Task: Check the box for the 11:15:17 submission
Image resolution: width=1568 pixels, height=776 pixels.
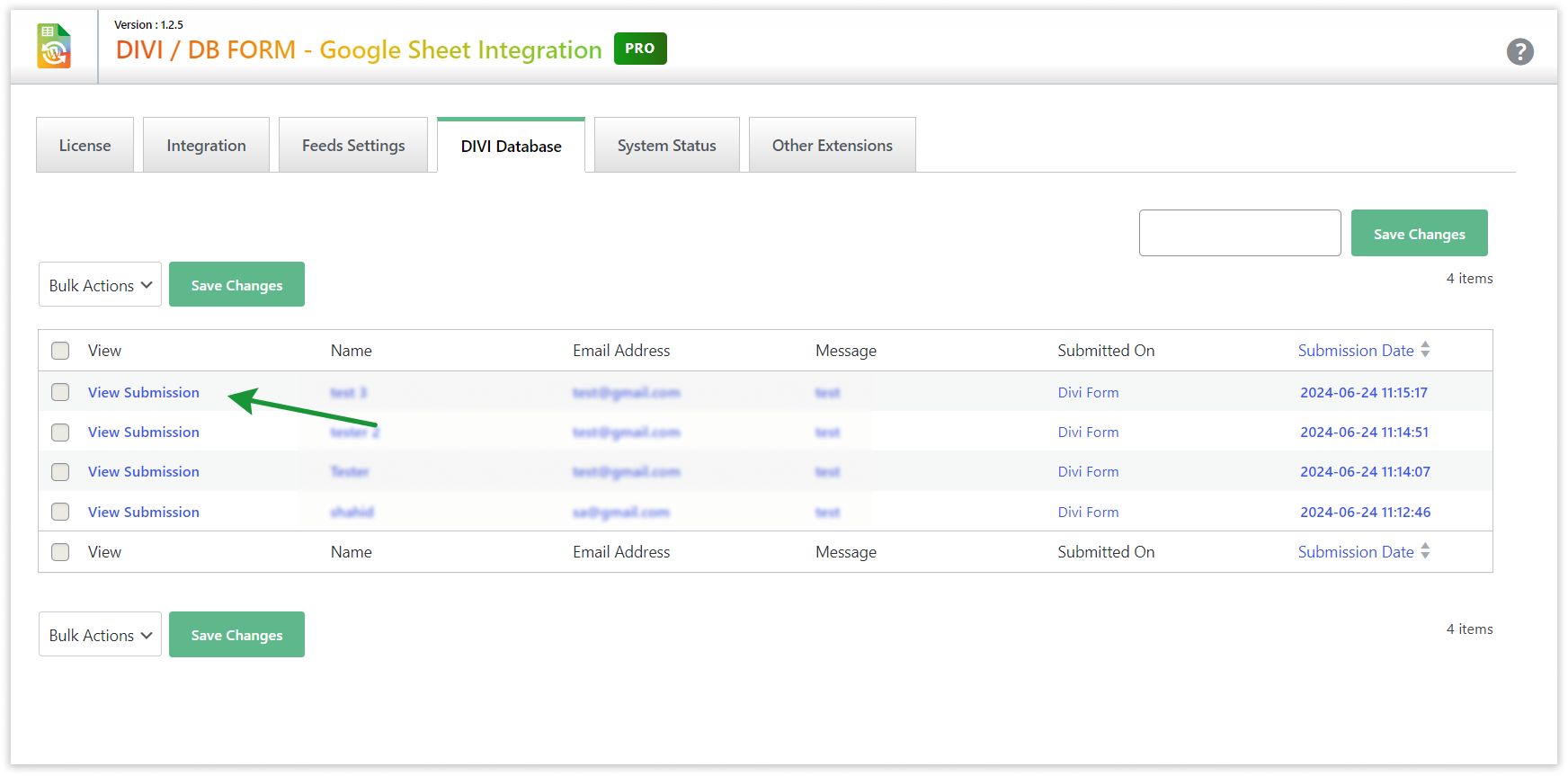Action: pyautogui.click(x=60, y=392)
